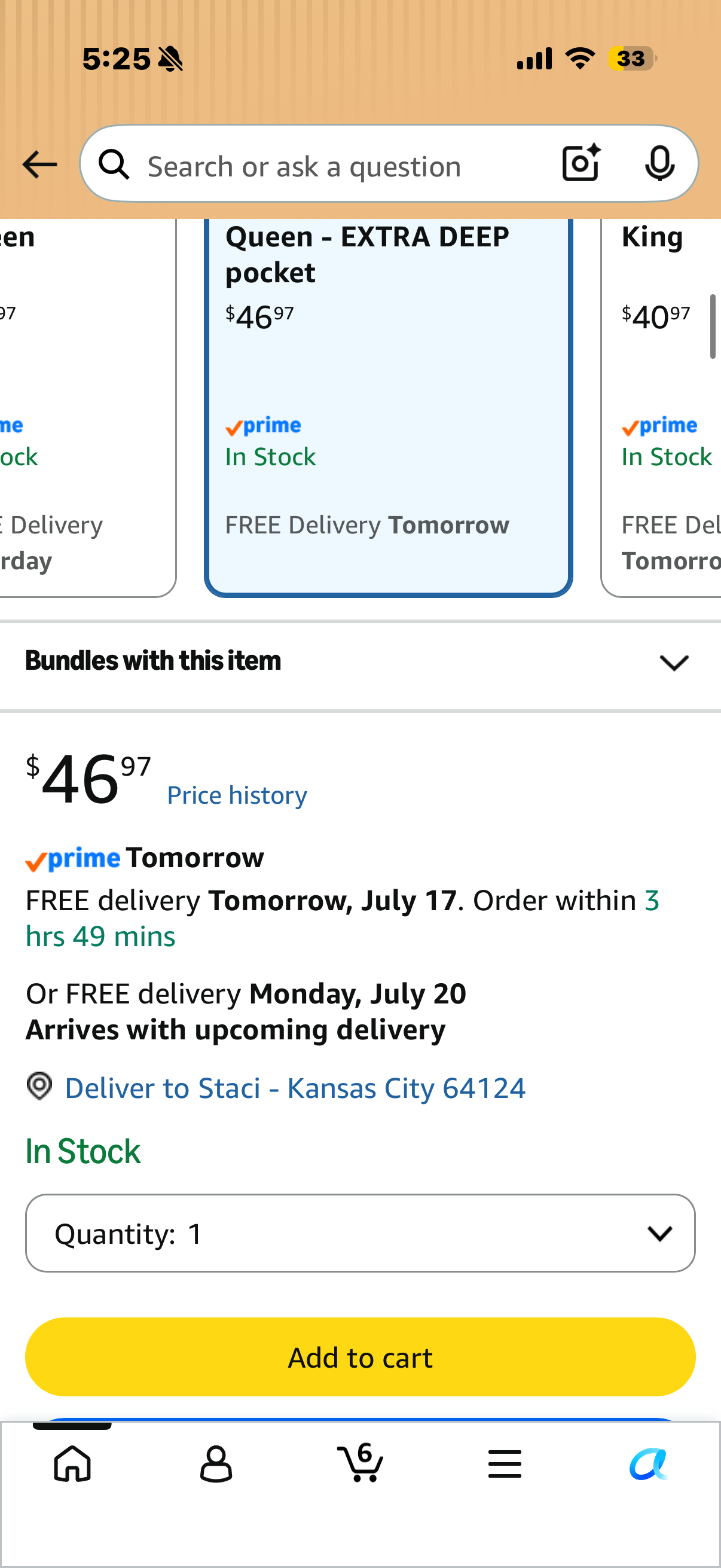Change Deliver to Staci - Kansas City address

point(295,1088)
